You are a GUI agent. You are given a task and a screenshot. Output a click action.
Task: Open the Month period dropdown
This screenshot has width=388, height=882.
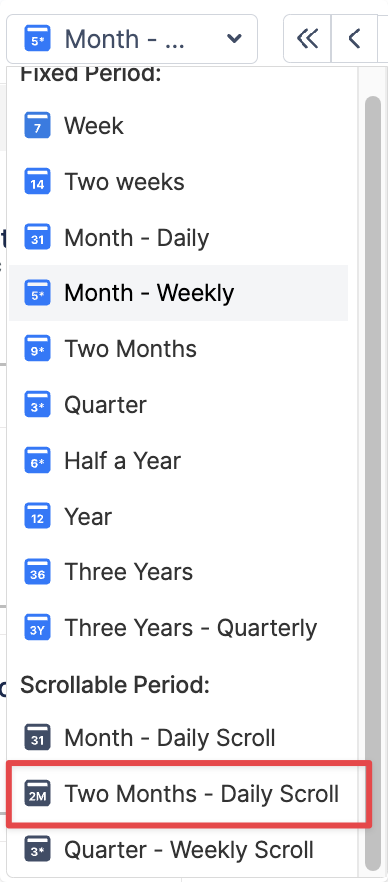click(132, 39)
